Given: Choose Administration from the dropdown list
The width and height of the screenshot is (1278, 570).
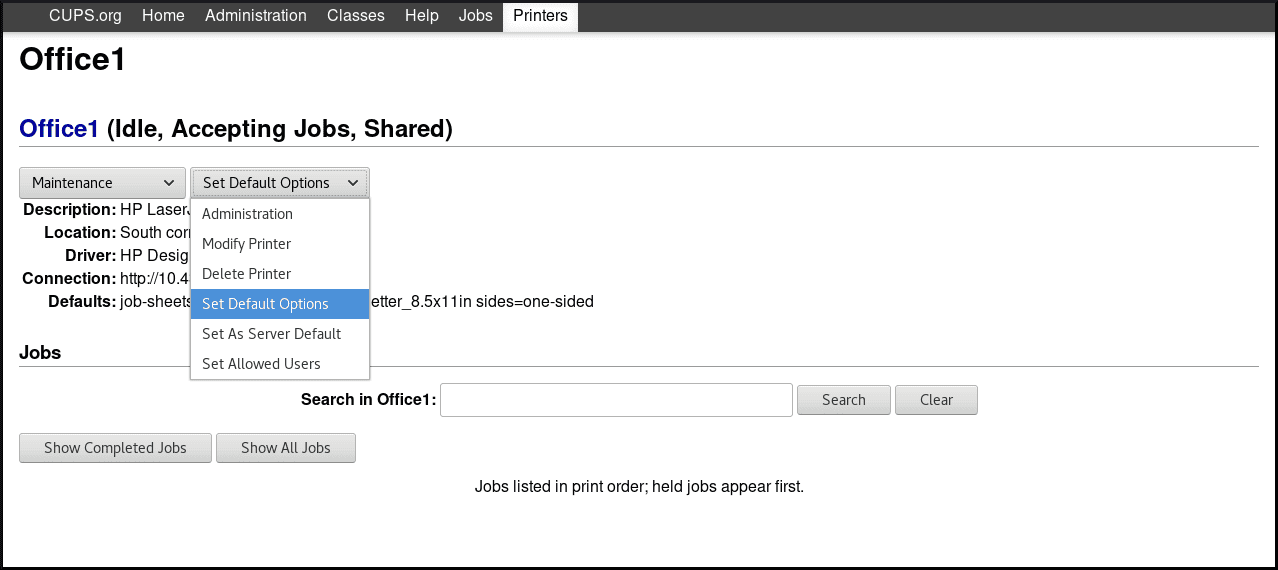Looking at the screenshot, I should tap(247, 214).
